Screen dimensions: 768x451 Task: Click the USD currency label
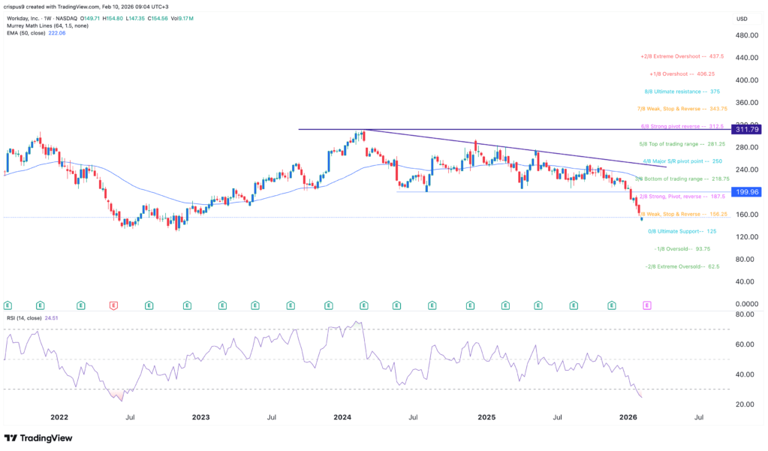click(742, 19)
